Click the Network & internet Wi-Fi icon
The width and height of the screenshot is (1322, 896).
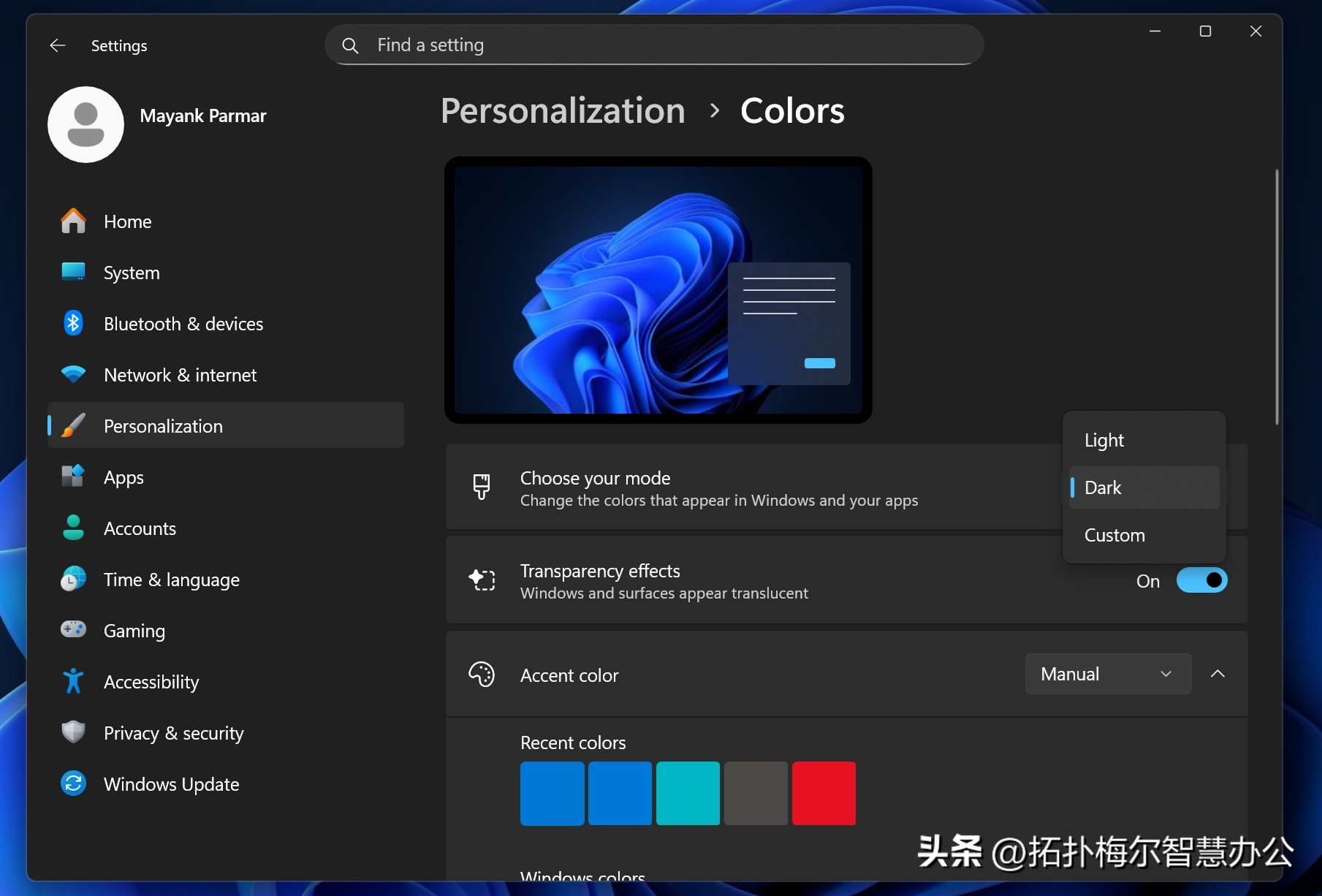click(x=73, y=375)
